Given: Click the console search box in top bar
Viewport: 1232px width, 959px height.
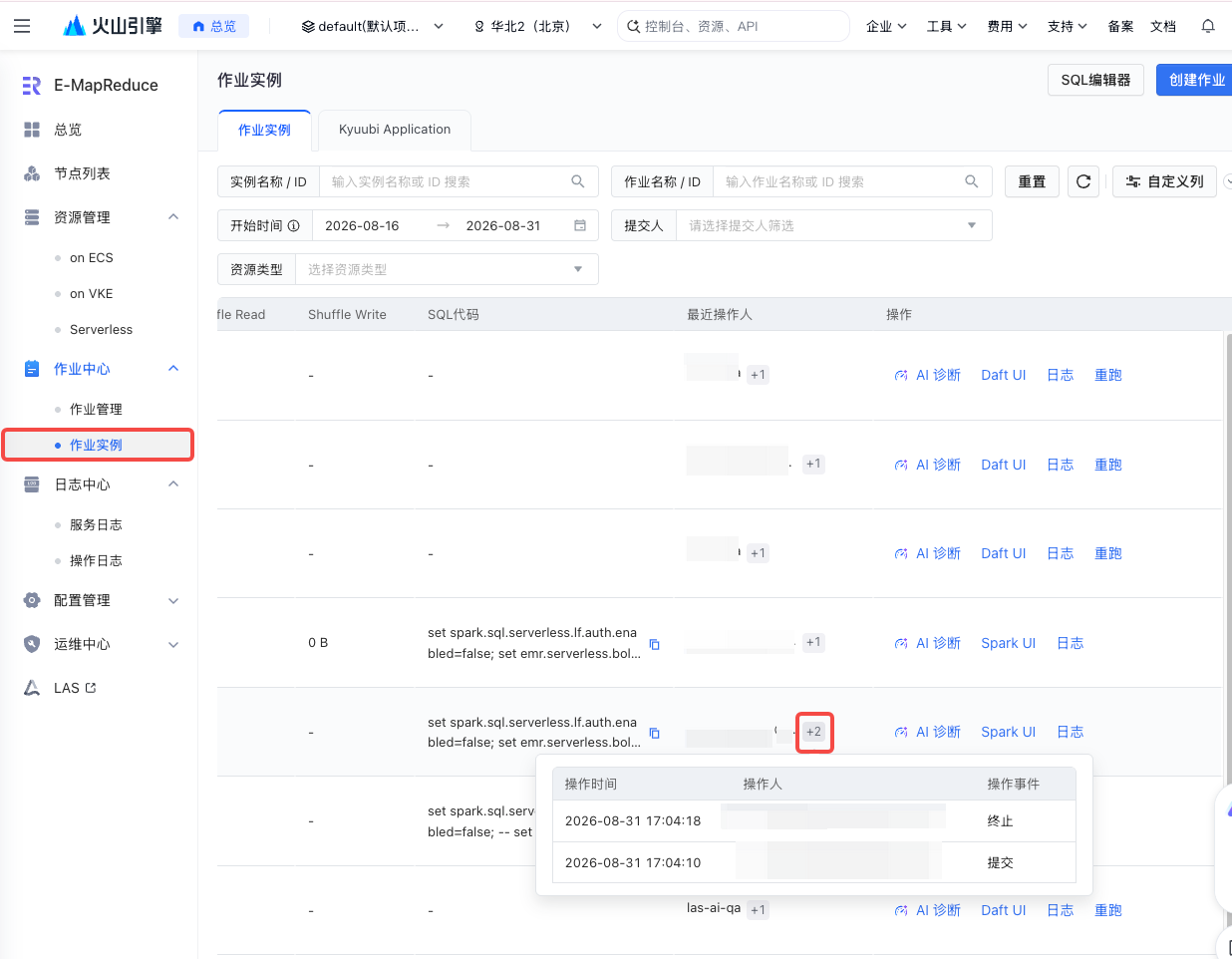Looking at the screenshot, I should pyautogui.click(x=734, y=26).
